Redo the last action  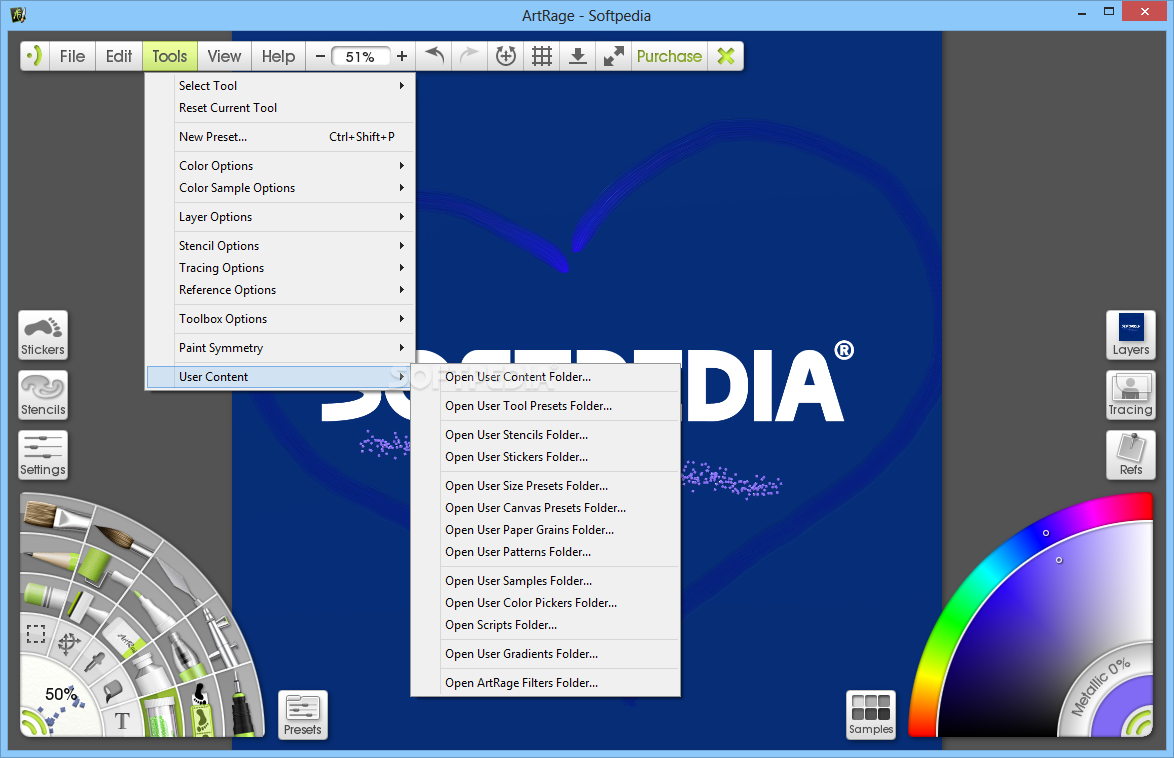469,55
